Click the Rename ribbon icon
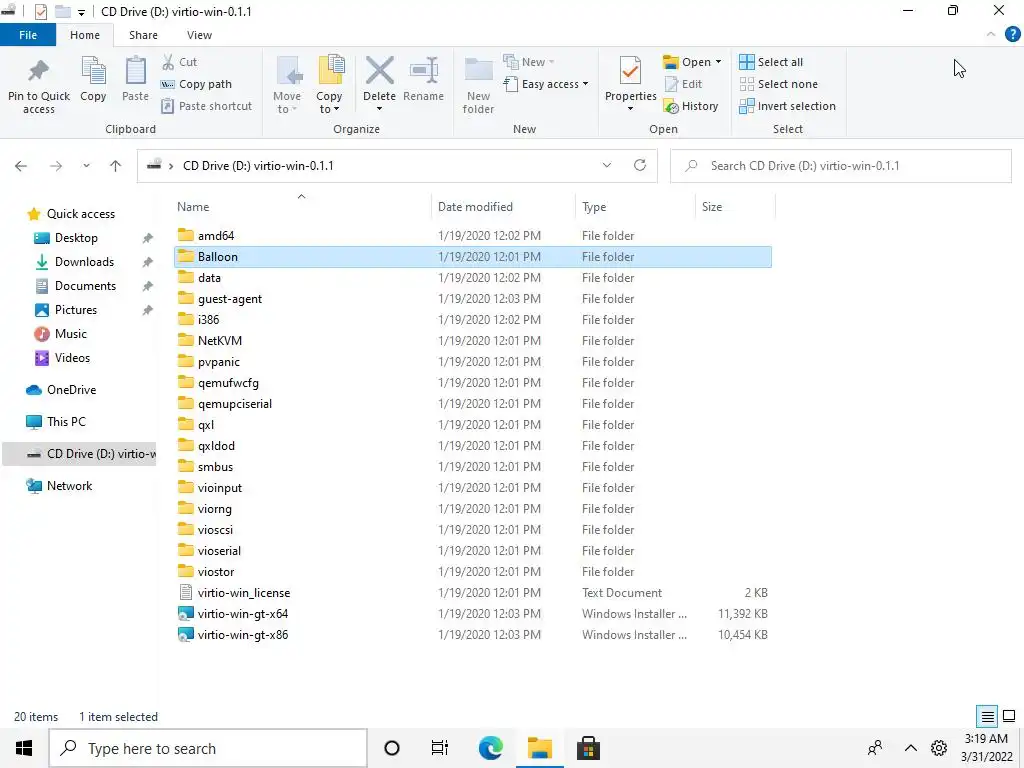The image size is (1024, 768). pyautogui.click(x=423, y=79)
